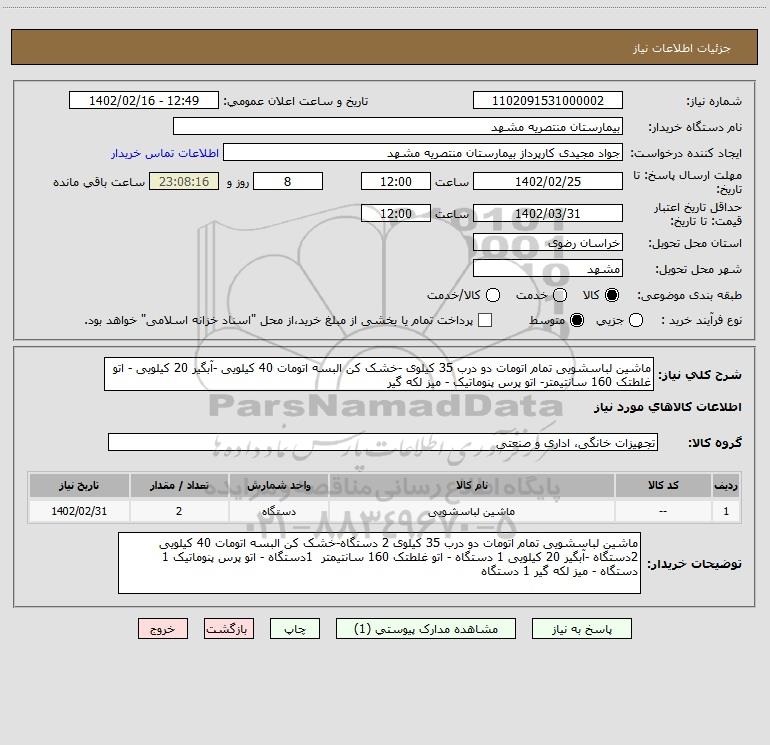The height and width of the screenshot is (745, 770).
Task: Click مشاهده مدارک پیوستی (1) button
Action: [426, 629]
